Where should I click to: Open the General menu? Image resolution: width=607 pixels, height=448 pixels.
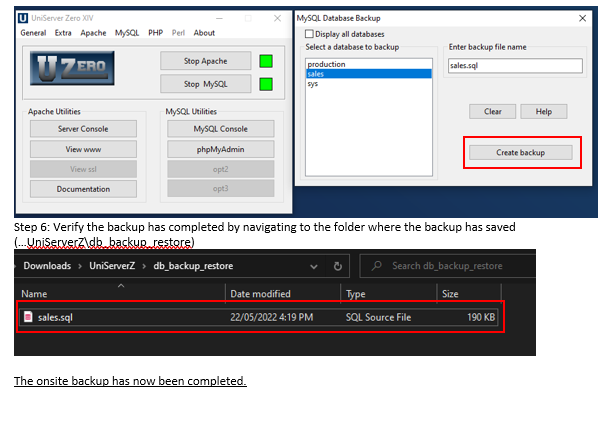point(33,33)
